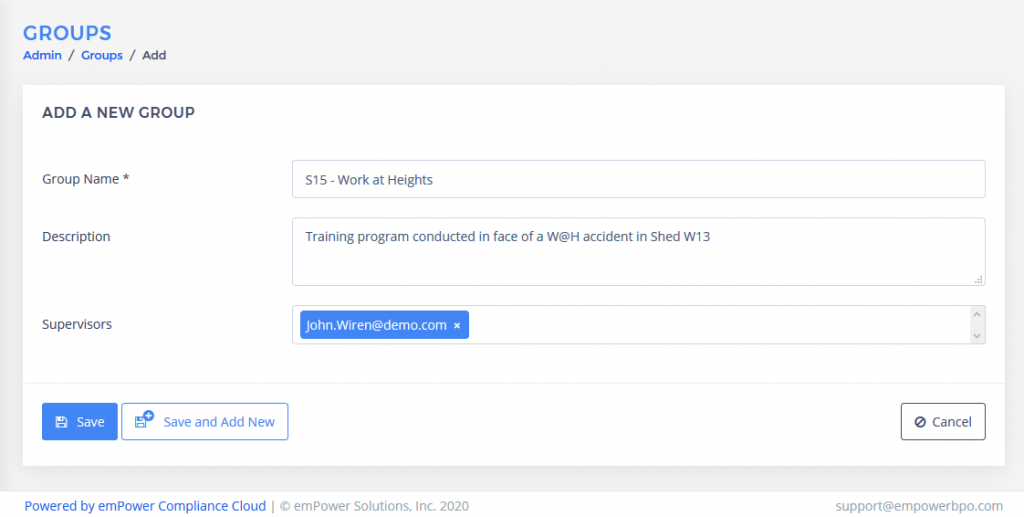
Task: Click the circle-slash icon on Cancel
Action: point(920,422)
